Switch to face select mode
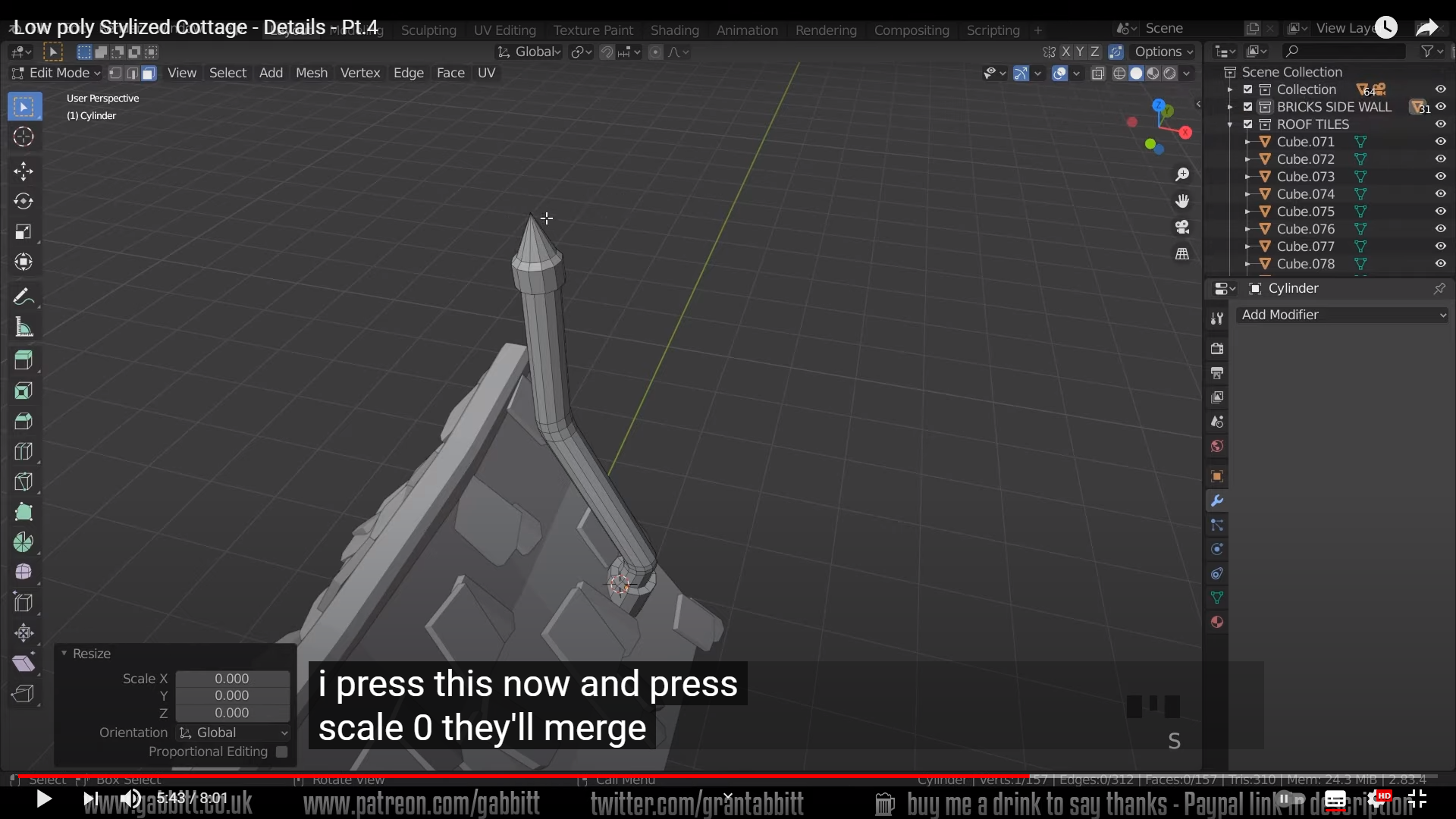 [x=149, y=73]
